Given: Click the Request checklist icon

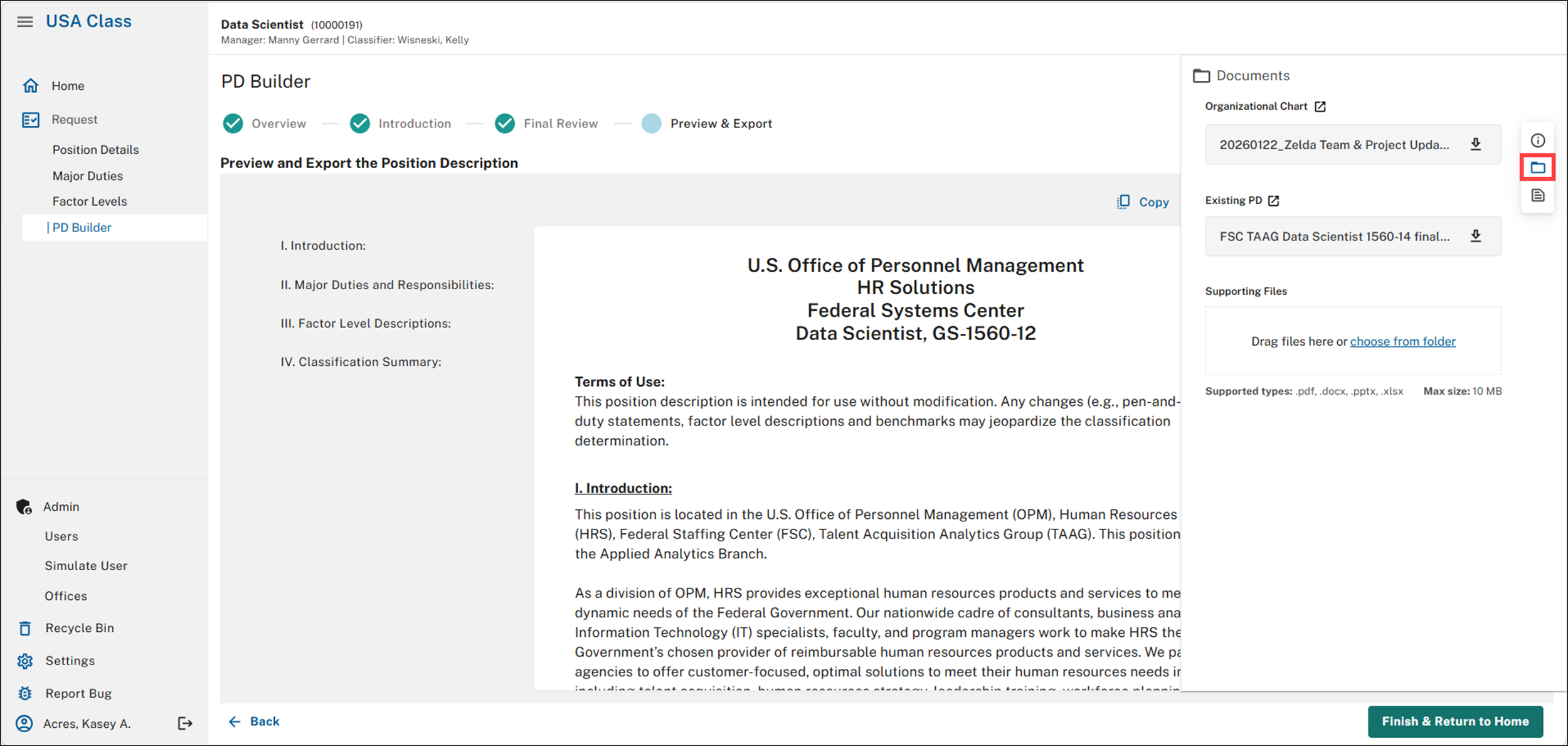Looking at the screenshot, I should (31, 119).
